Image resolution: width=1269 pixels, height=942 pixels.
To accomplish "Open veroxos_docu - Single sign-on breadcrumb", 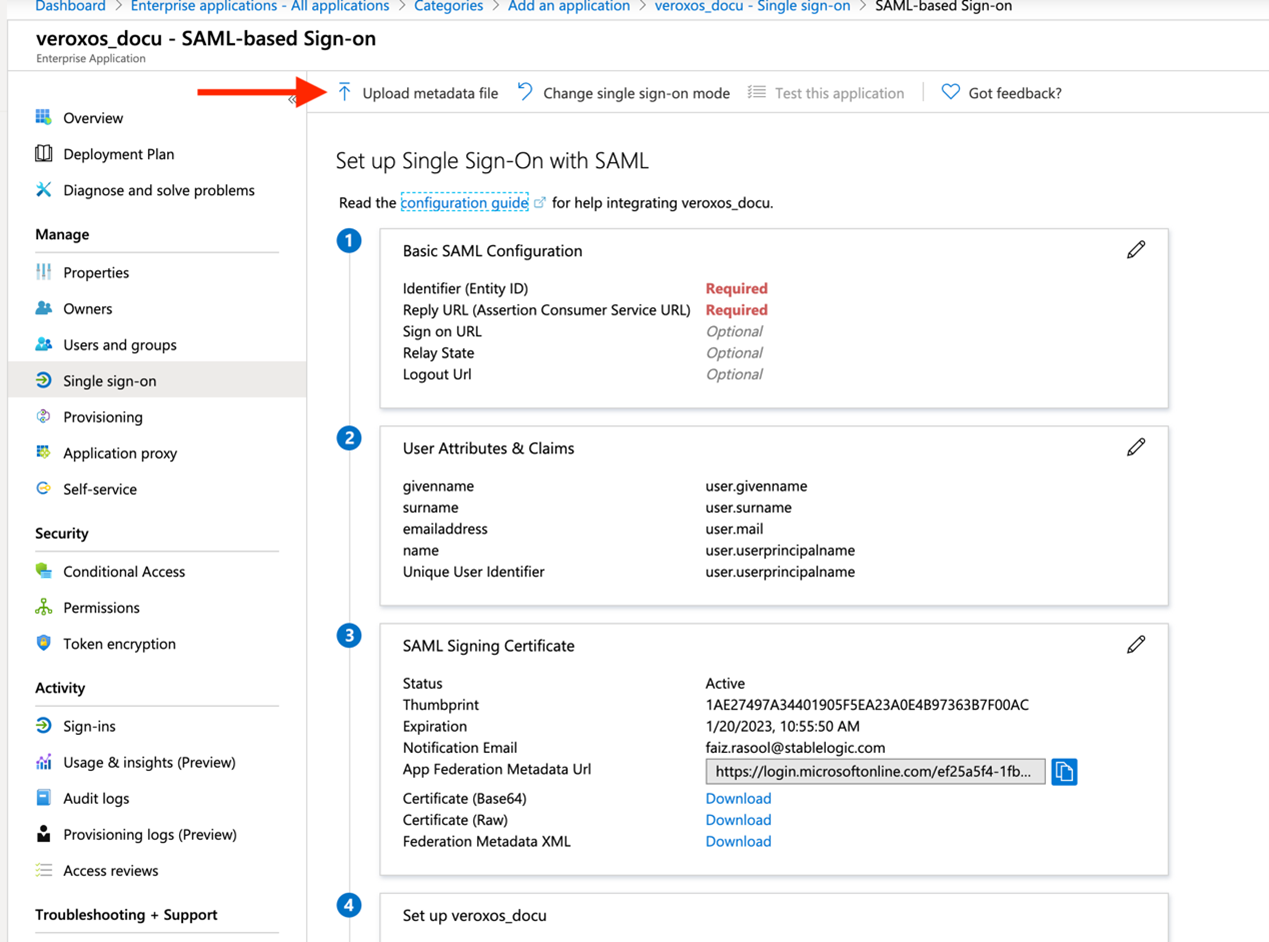I will (752, 6).
